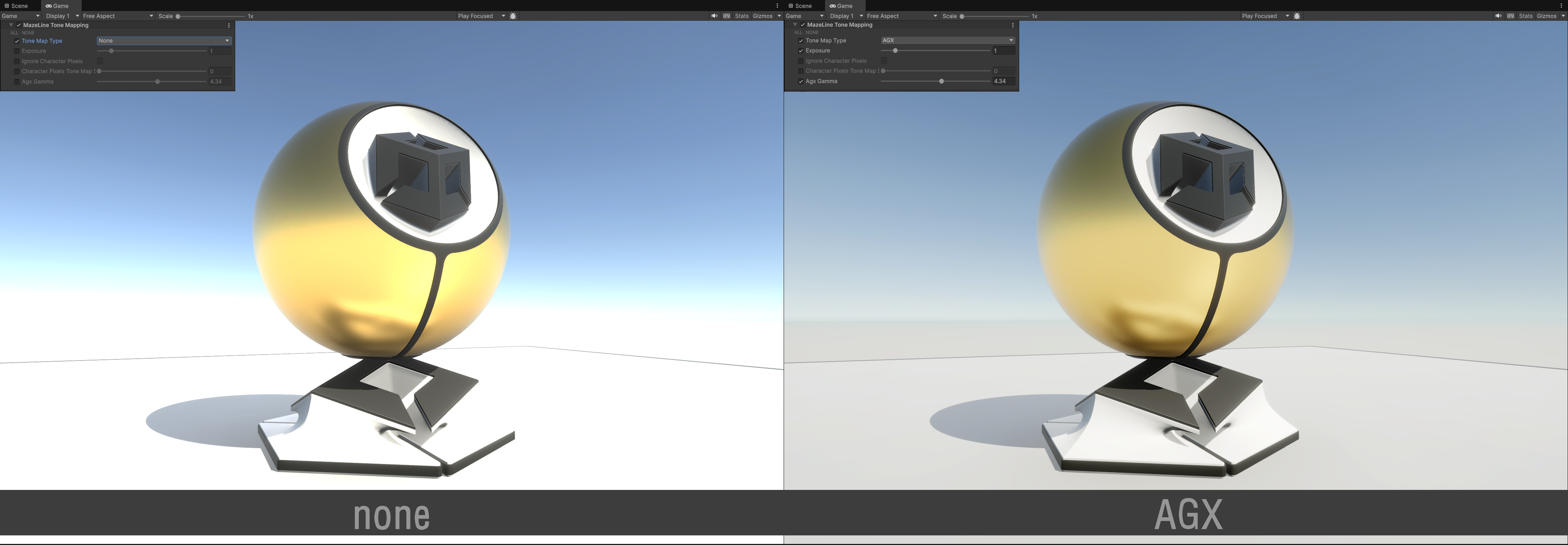Open left window's top-right three-dot options menu
The height and width of the screenshot is (545, 1568).
(x=777, y=6)
